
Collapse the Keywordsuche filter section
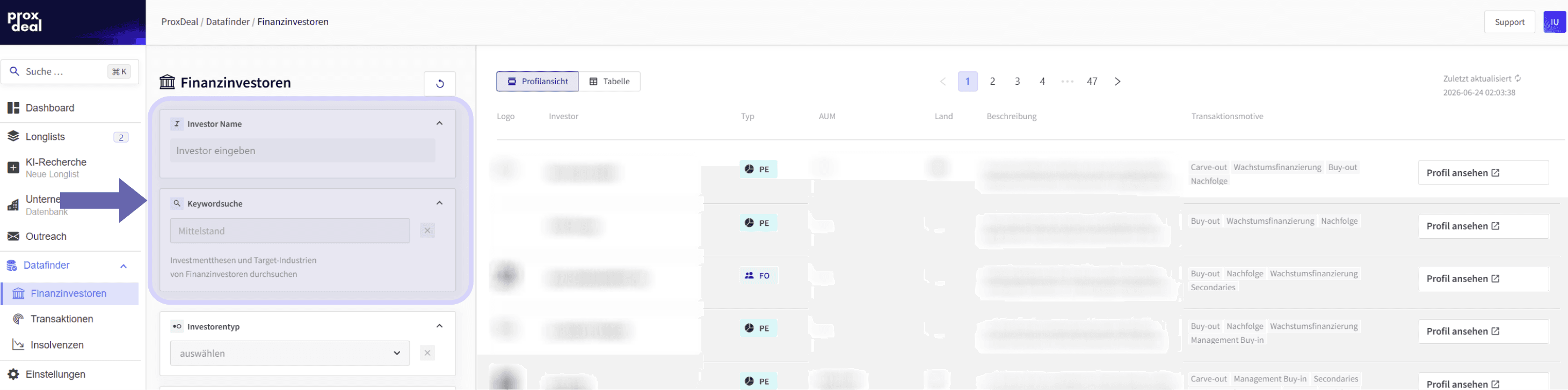click(439, 203)
